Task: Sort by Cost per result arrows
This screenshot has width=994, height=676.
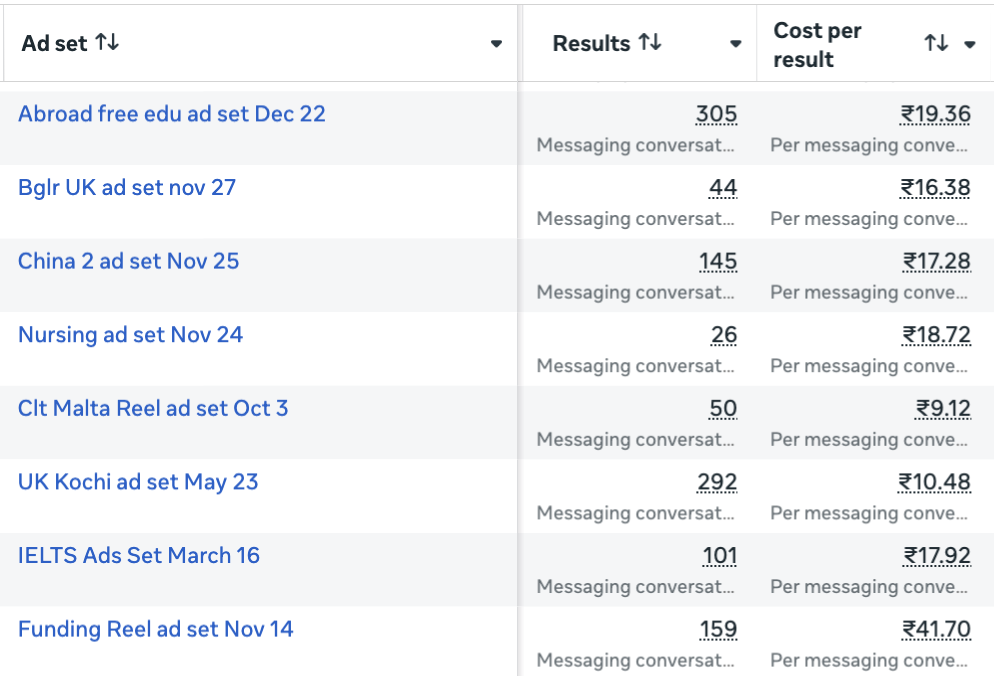Action: coord(936,43)
